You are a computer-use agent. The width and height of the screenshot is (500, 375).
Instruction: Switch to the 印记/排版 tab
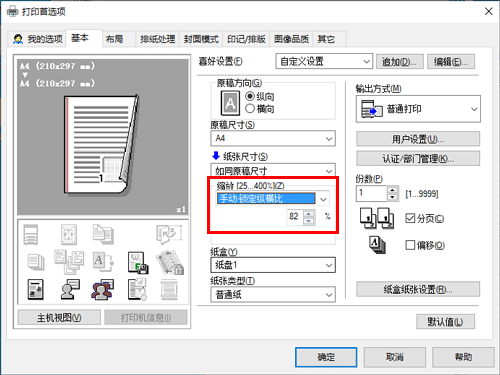pos(246,39)
